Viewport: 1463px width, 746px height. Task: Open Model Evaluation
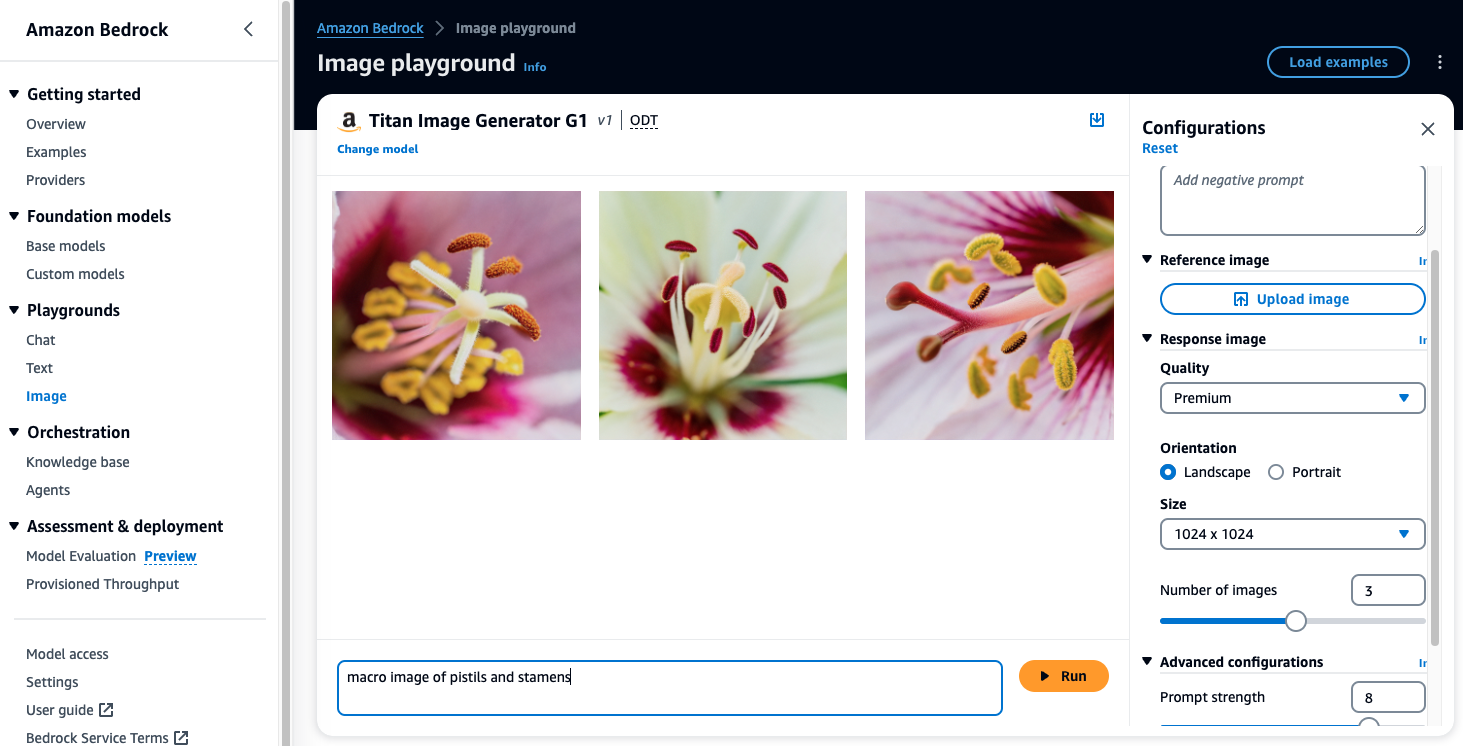coord(81,556)
